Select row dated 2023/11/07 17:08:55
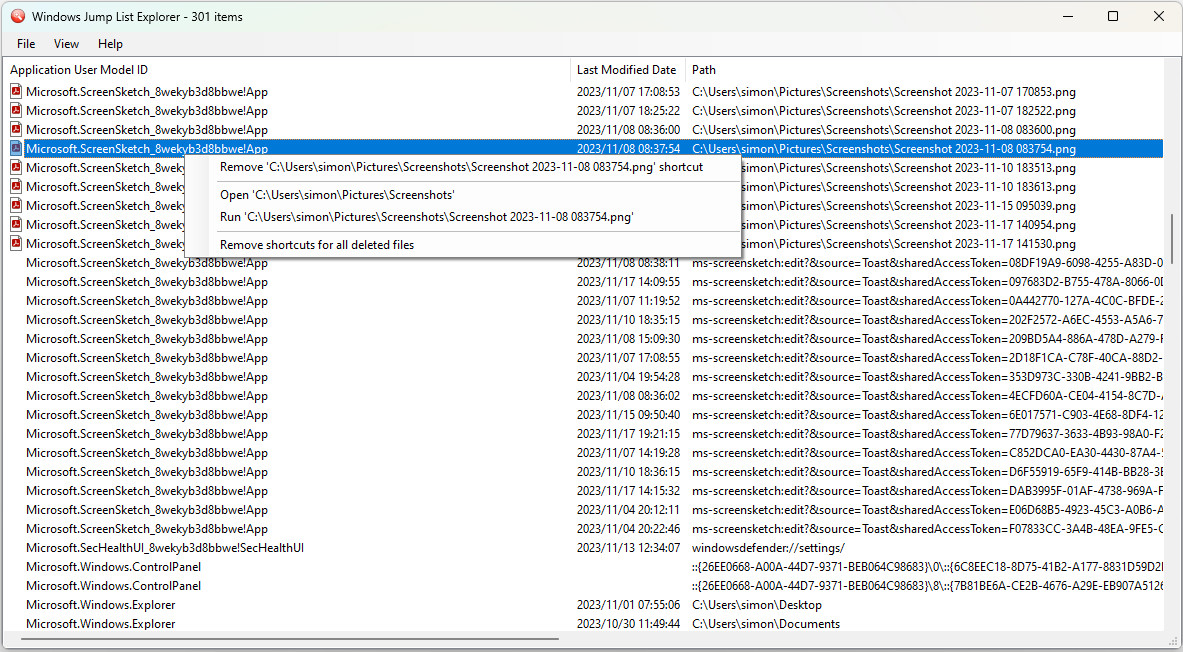The image size is (1183, 652). tap(582, 358)
